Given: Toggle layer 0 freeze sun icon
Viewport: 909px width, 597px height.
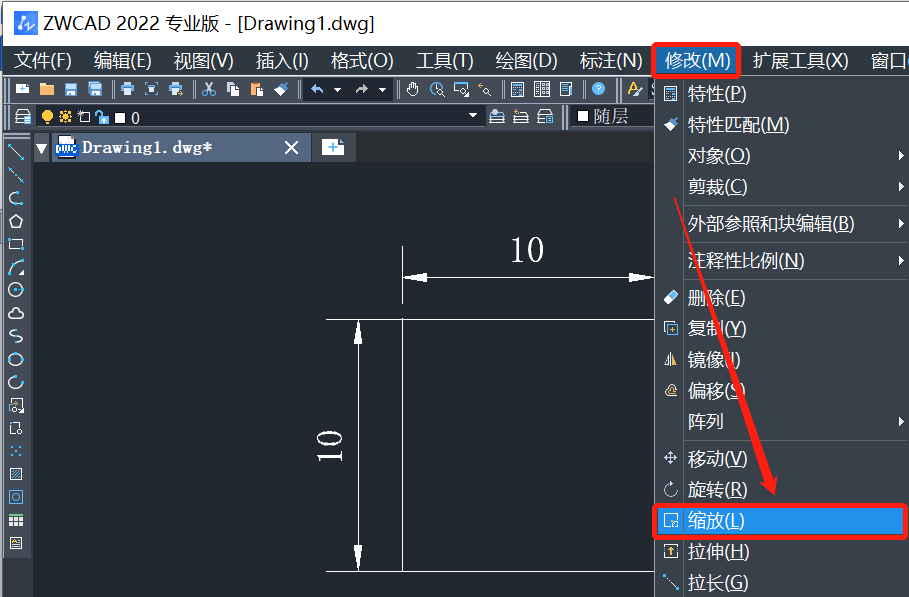Looking at the screenshot, I should point(66,117).
